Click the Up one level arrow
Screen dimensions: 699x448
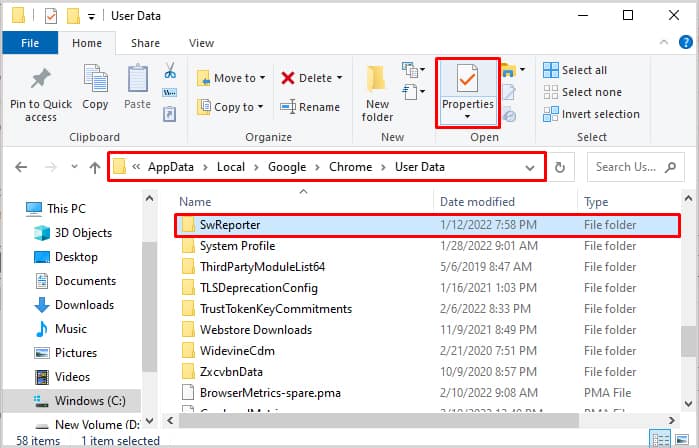(x=95, y=168)
